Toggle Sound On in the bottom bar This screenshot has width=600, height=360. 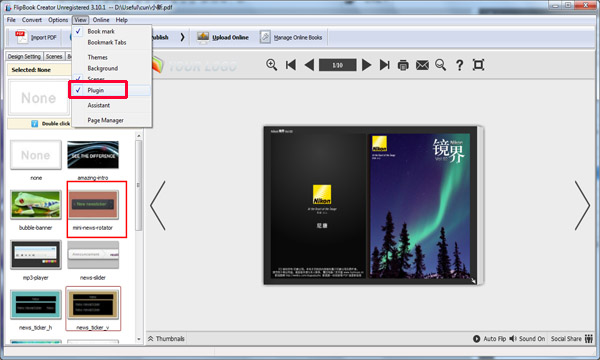[527, 339]
